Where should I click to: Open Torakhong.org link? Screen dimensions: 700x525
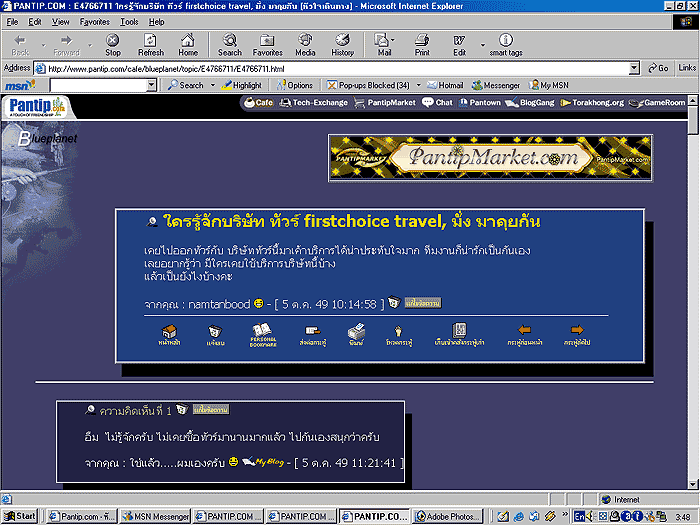[592, 103]
